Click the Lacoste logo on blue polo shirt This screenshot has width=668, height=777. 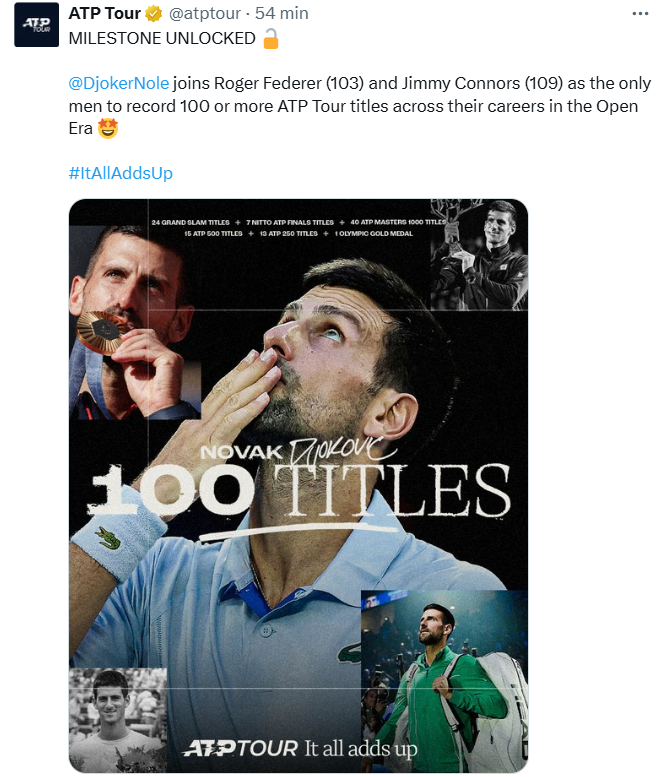click(349, 653)
